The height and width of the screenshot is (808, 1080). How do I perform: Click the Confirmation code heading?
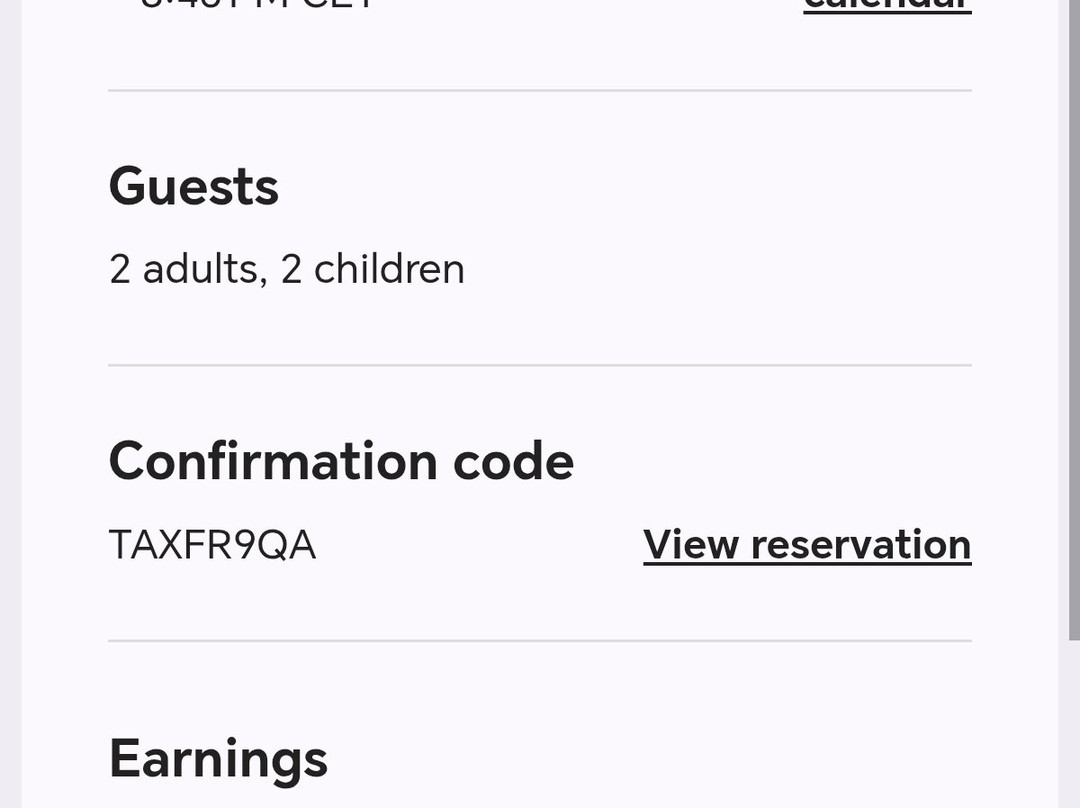(341, 461)
